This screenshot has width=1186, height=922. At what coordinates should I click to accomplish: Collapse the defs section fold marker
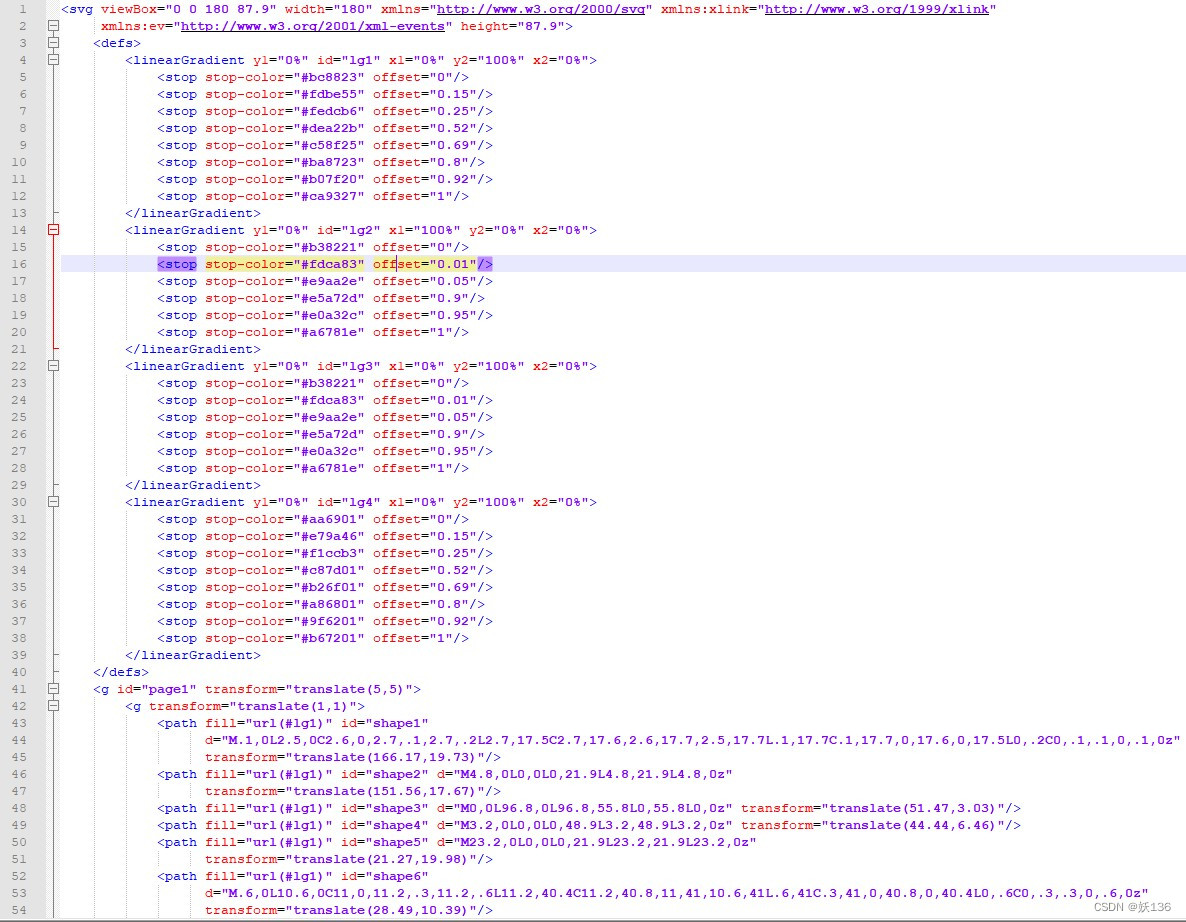(54, 43)
